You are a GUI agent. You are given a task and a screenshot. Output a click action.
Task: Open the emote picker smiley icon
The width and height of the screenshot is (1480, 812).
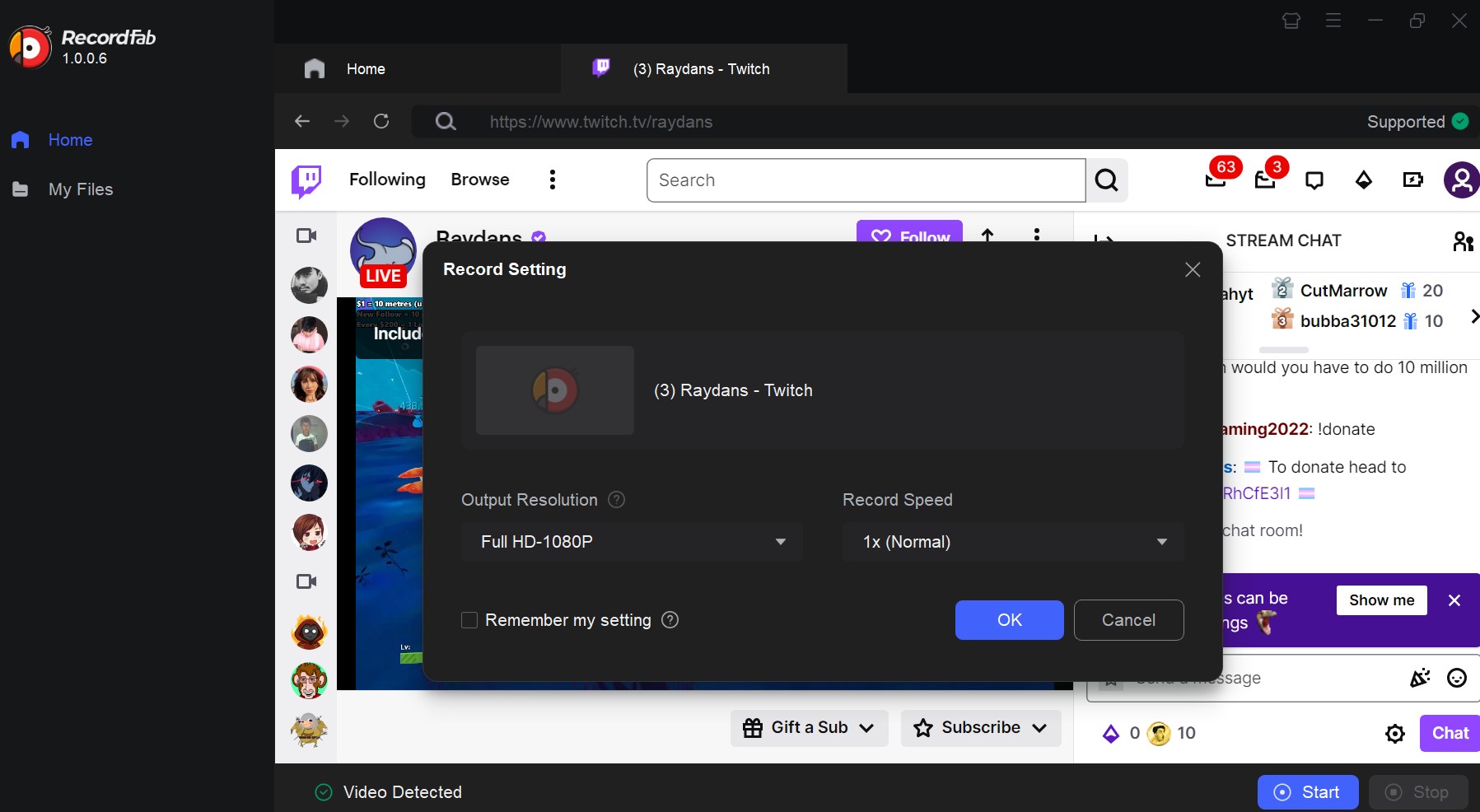coord(1457,678)
